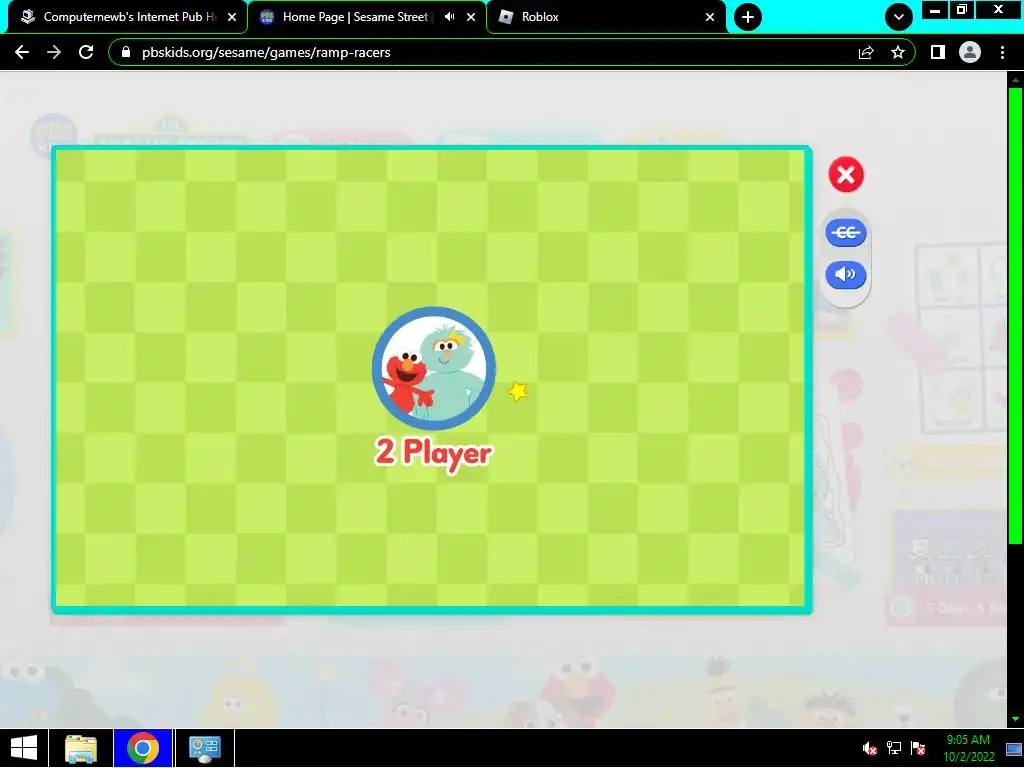Minimize the Chrome window
Screen dimensions: 1024x768
[x=935, y=10]
